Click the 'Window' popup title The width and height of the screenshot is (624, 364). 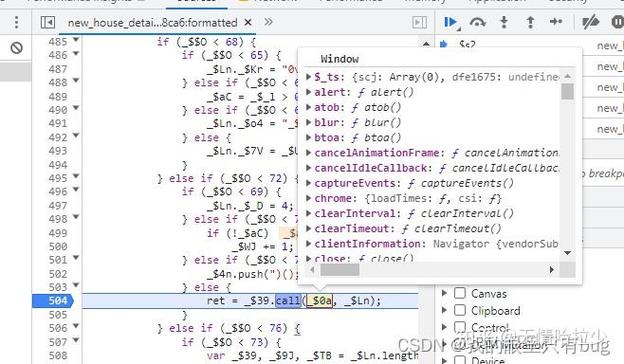339,59
